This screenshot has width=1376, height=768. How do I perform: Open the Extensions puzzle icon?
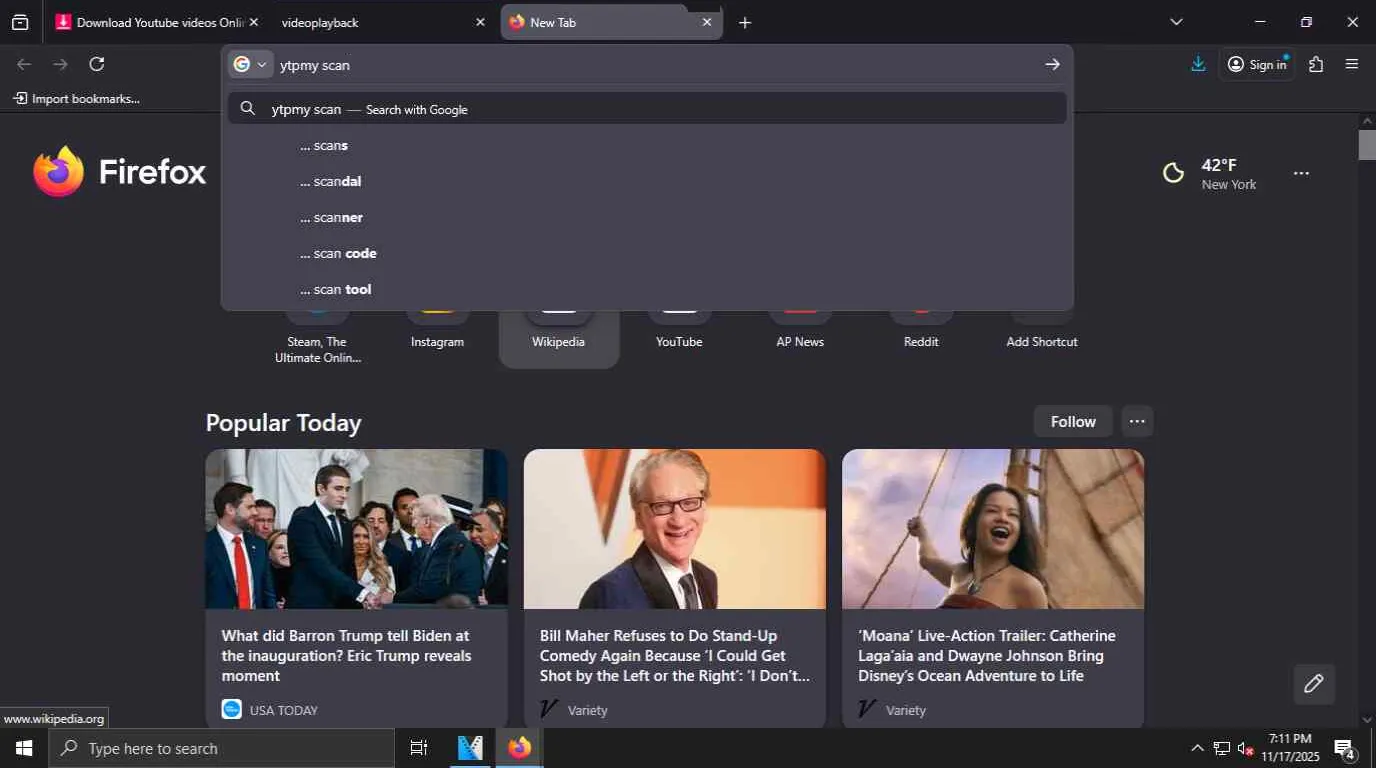tap(1316, 64)
